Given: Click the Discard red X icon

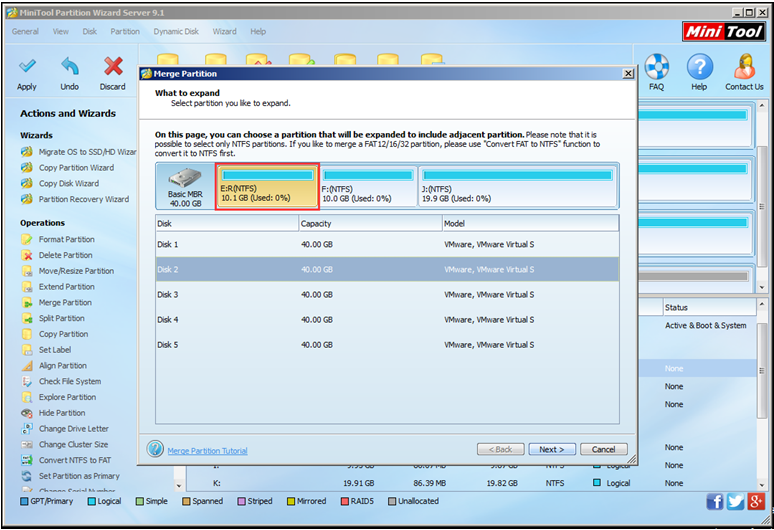Looking at the screenshot, I should (x=113, y=66).
